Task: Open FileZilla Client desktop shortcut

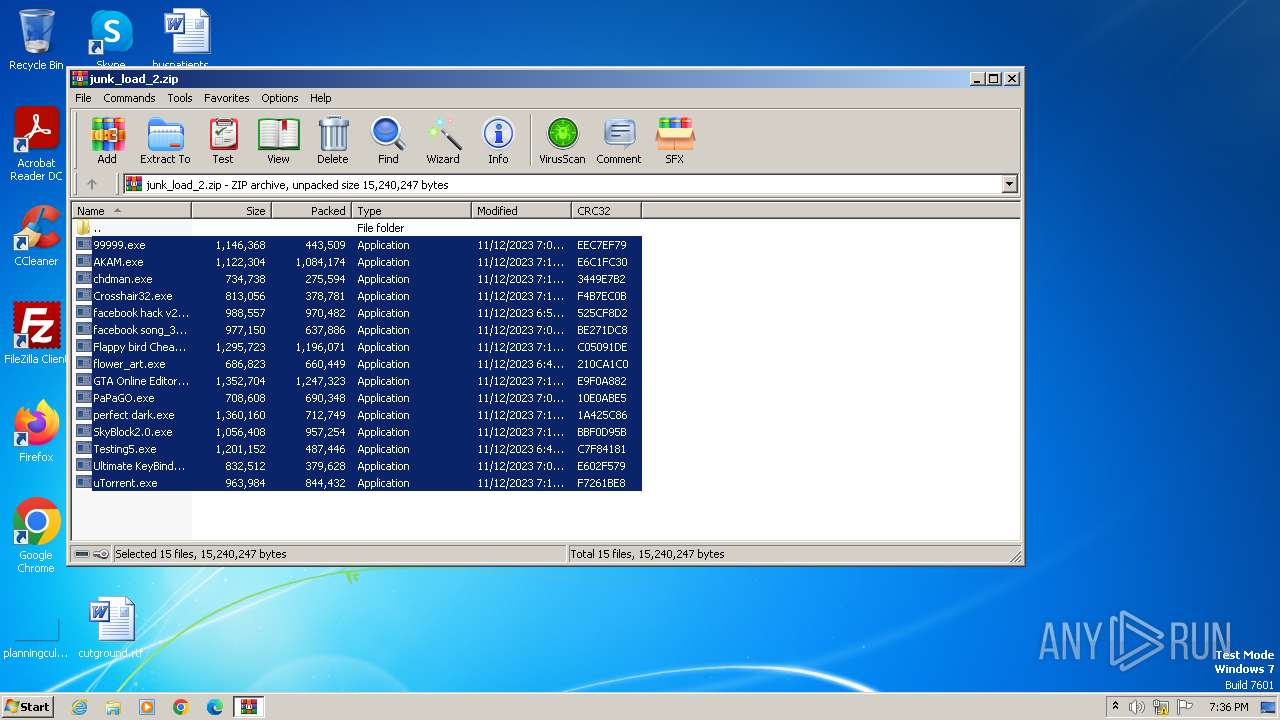Action: (x=36, y=333)
